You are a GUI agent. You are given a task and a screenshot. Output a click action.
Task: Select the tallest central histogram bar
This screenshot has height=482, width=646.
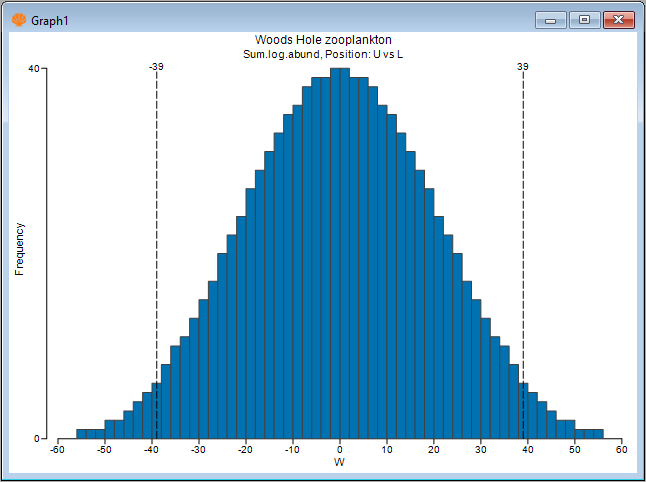pos(340,250)
